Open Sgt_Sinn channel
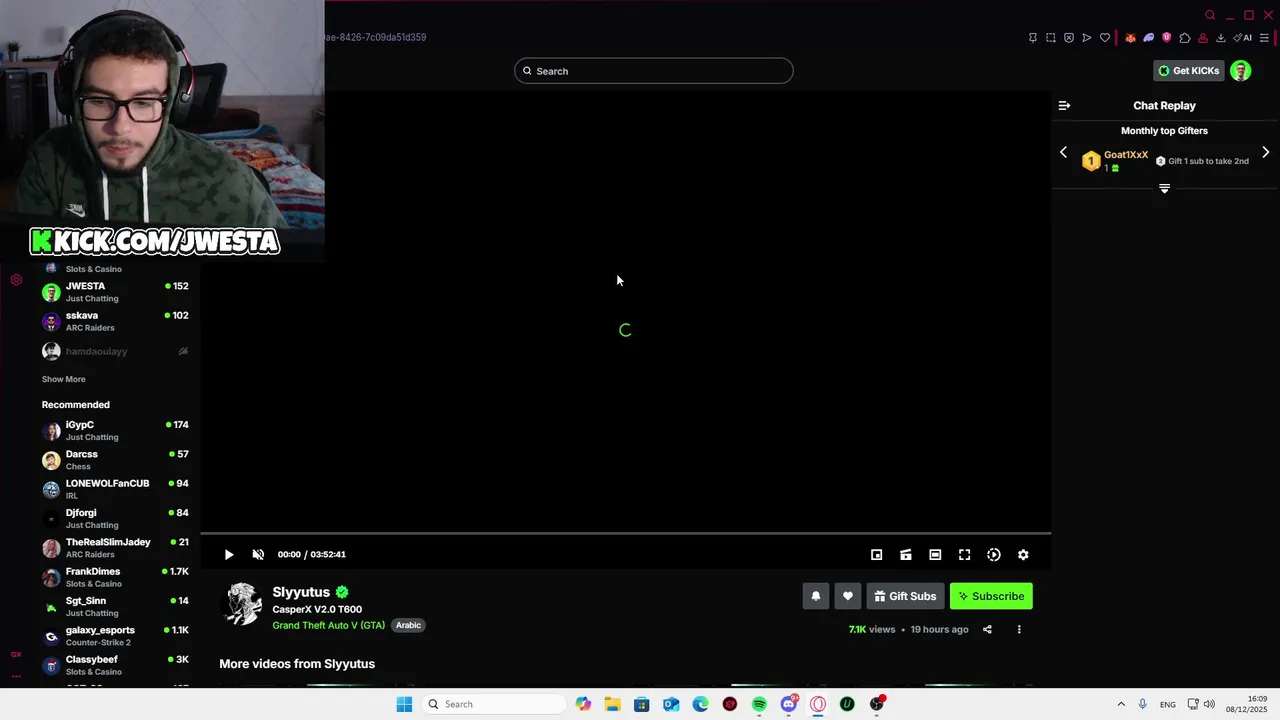This screenshot has width=1280, height=720. coord(115,607)
